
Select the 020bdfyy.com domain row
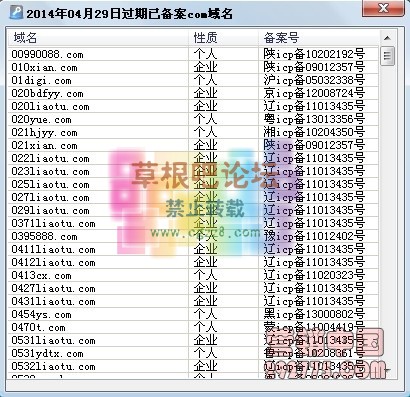pos(193,93)
